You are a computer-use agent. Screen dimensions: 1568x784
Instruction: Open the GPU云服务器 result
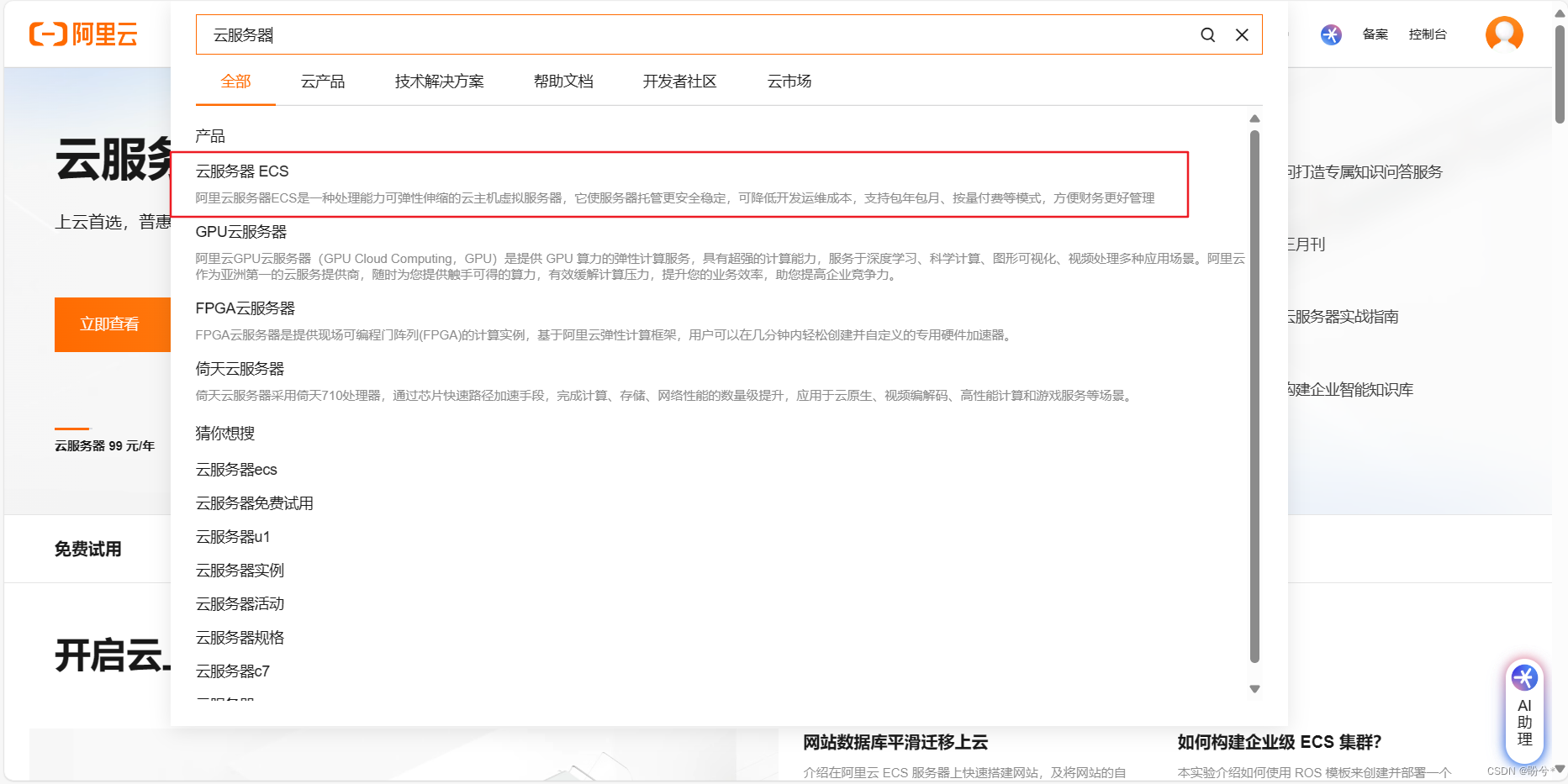click(241, 232)
